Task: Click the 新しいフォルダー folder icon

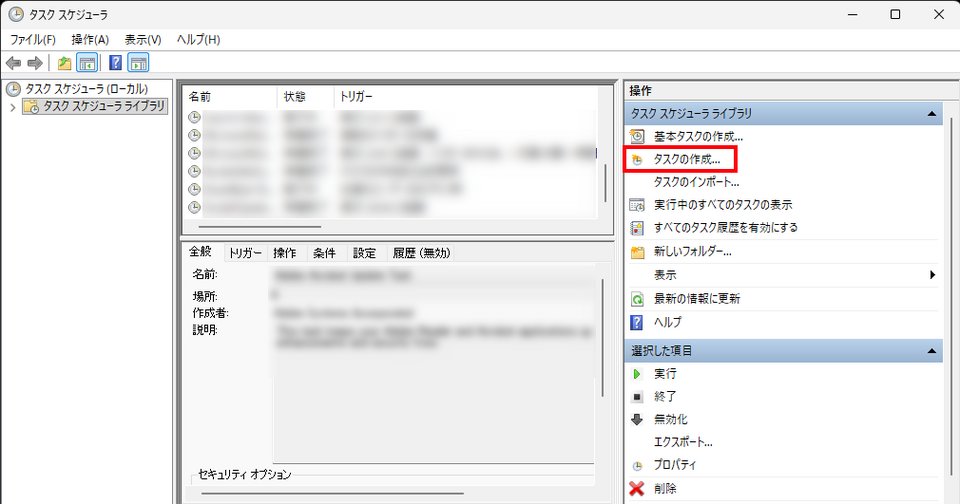Action: (x=637, y=252)
